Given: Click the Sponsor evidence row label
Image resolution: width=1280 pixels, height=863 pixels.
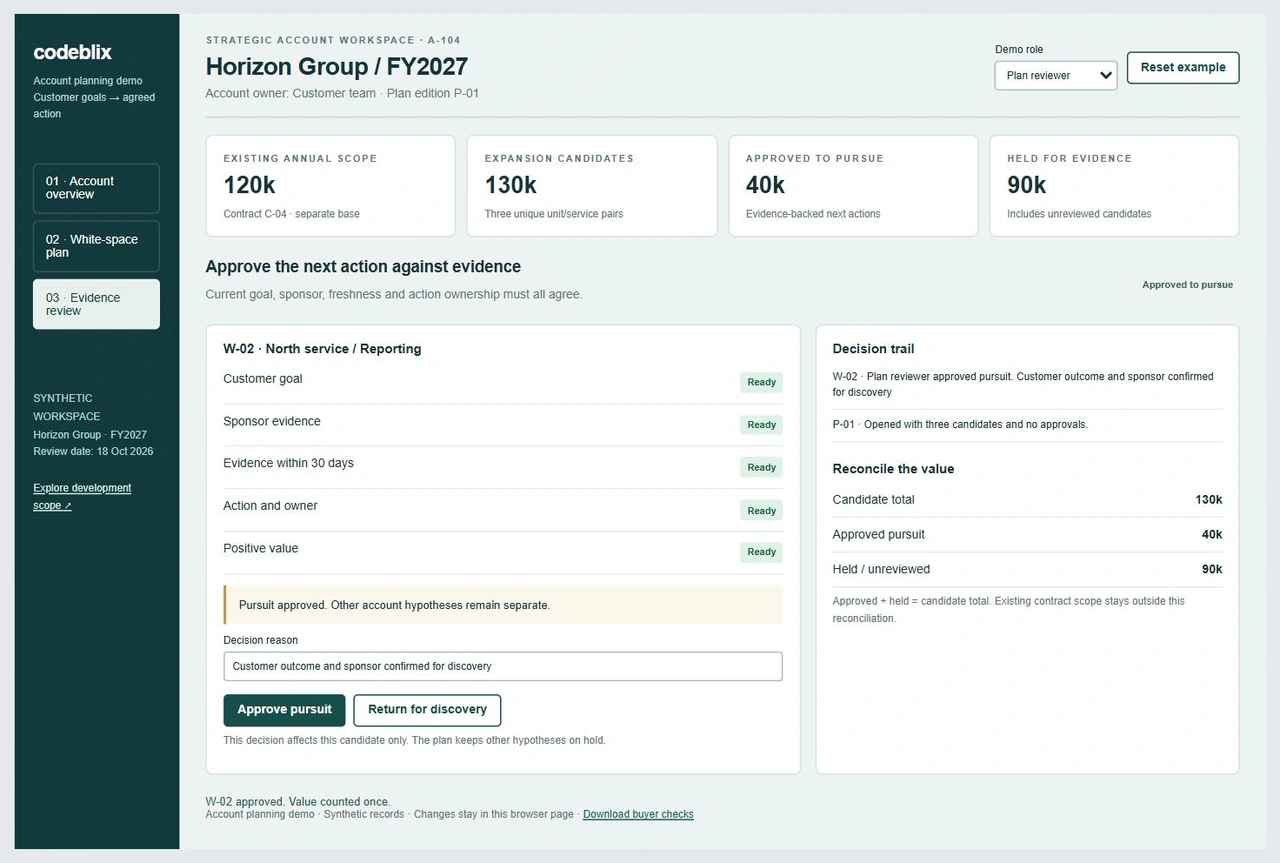Looking at the screenshot, I should (x=272, y=422).
